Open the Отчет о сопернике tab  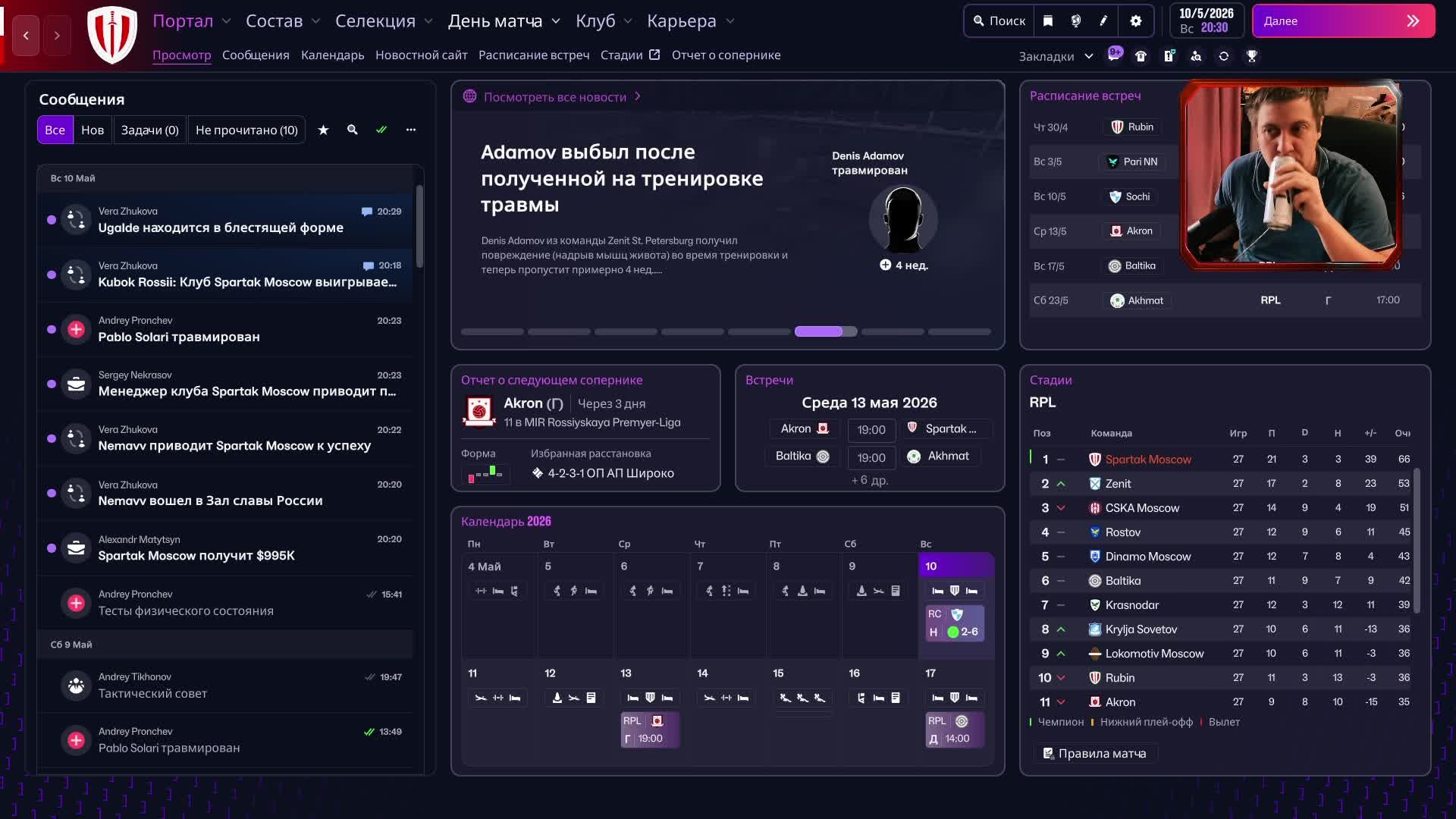click(726, 55)
